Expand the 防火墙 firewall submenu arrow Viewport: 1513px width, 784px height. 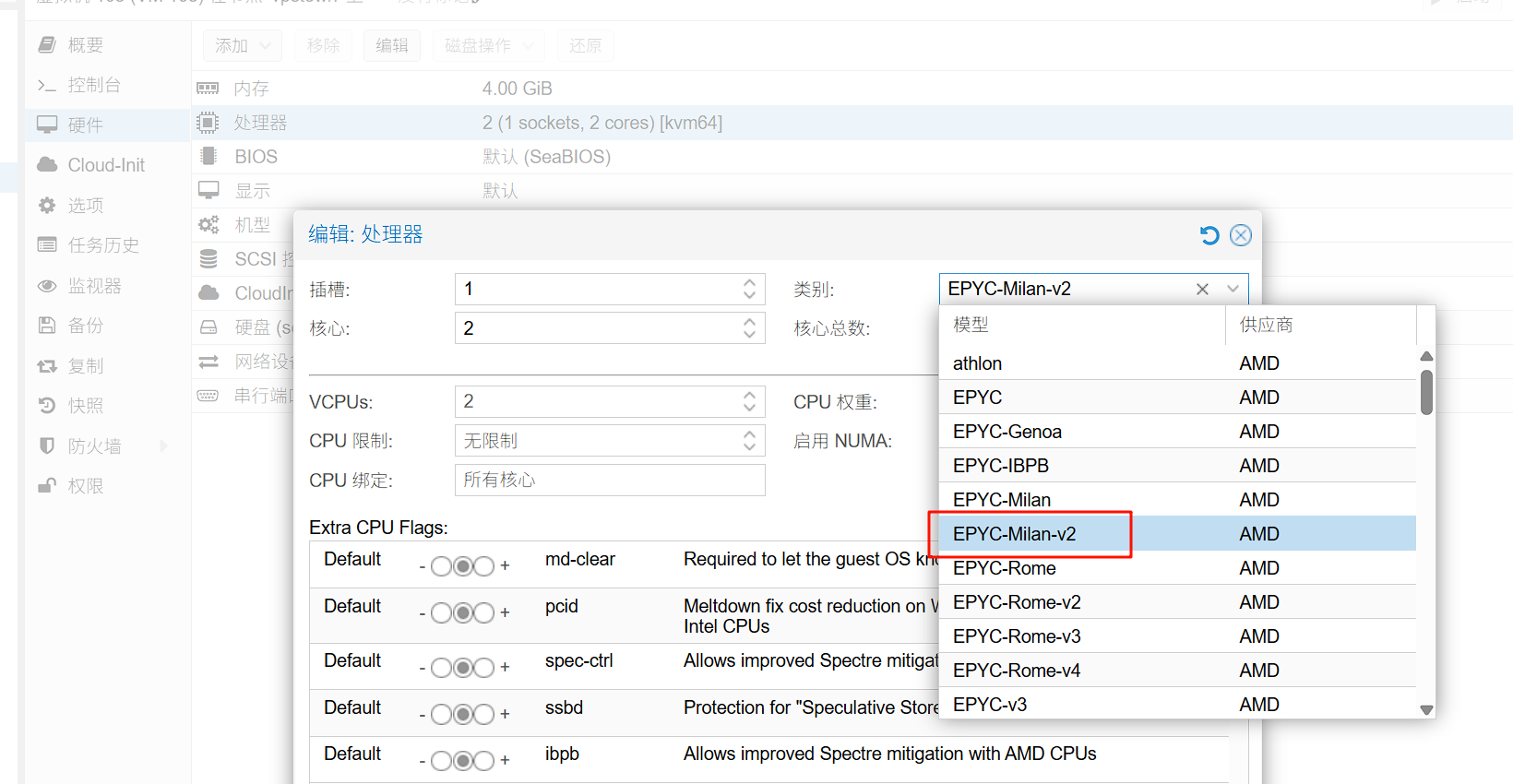pos(164,446)
